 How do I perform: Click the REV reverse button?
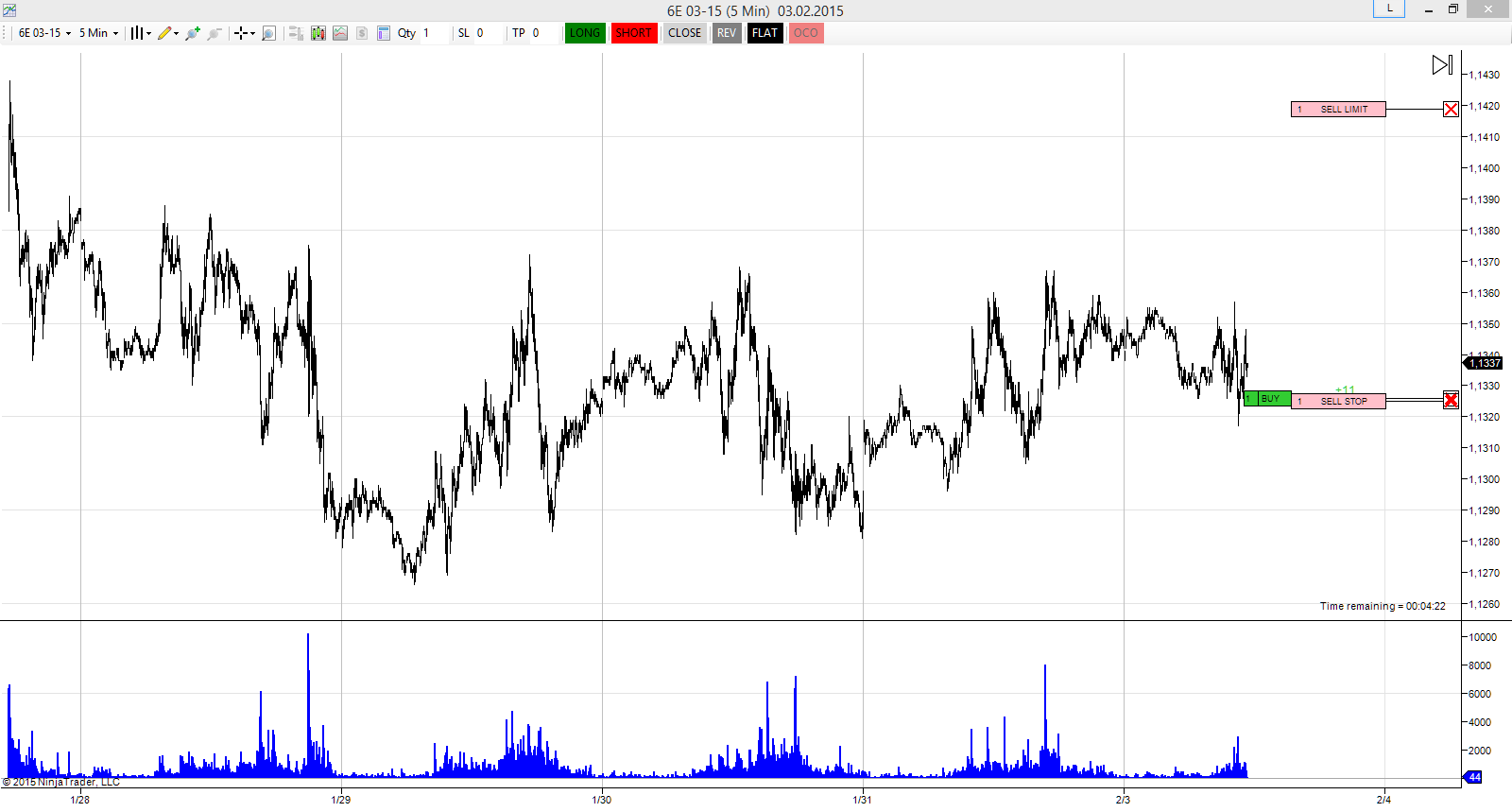[727, 33]
